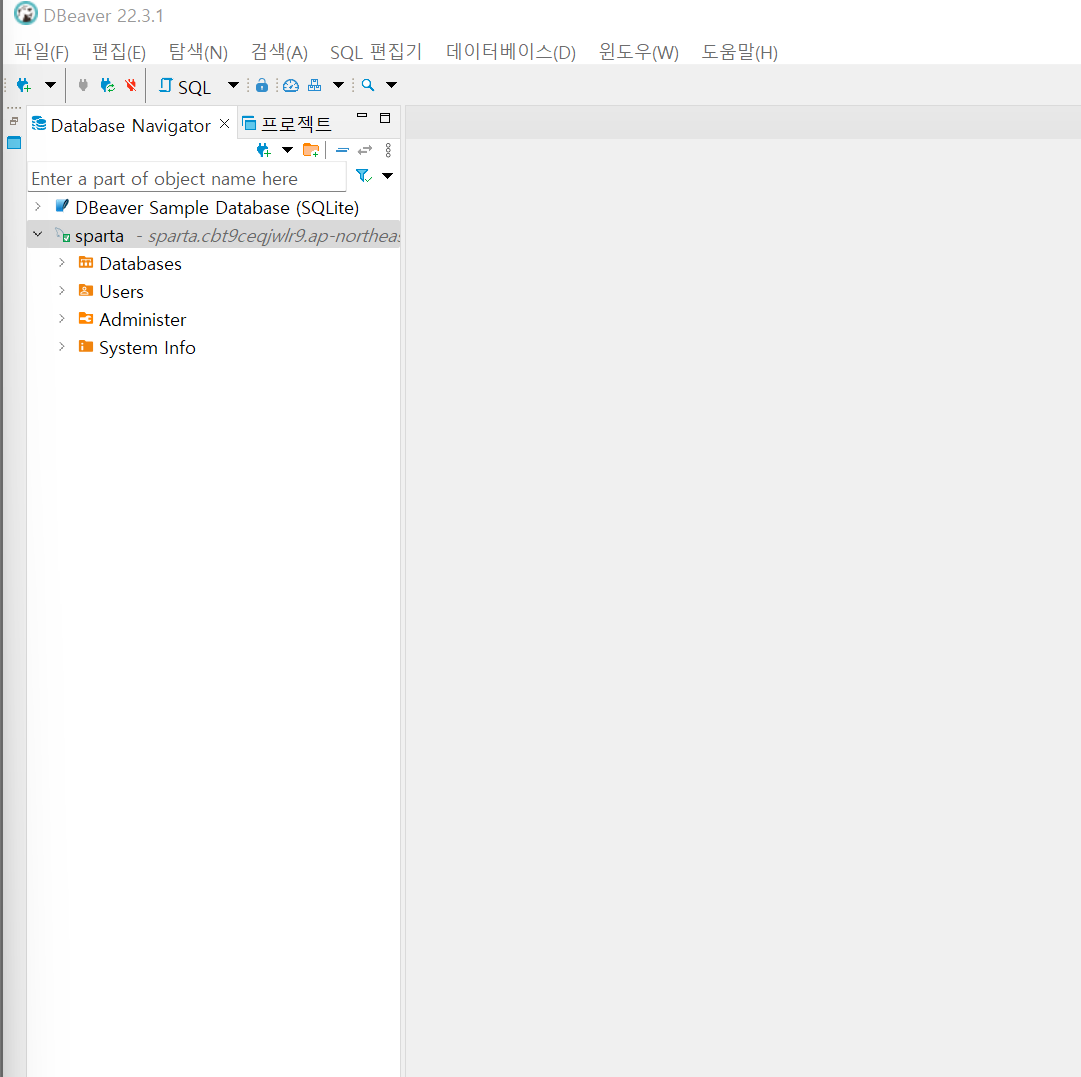The image size is (1081, 1077).
Task: Click the System Info folder icon
Action: pyautogui.click(x=86, y=346)
